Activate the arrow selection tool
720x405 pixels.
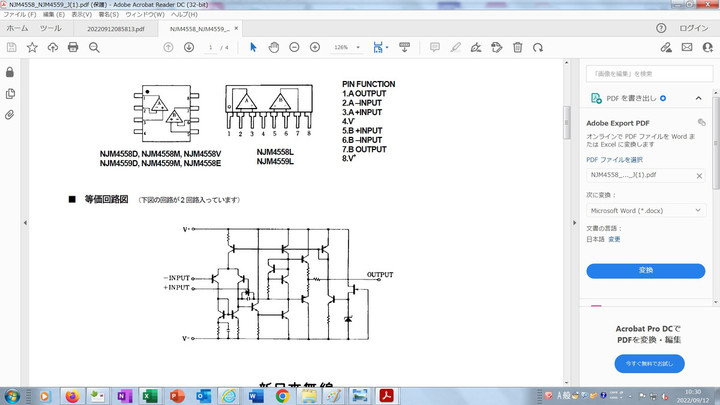click(253, 47)
